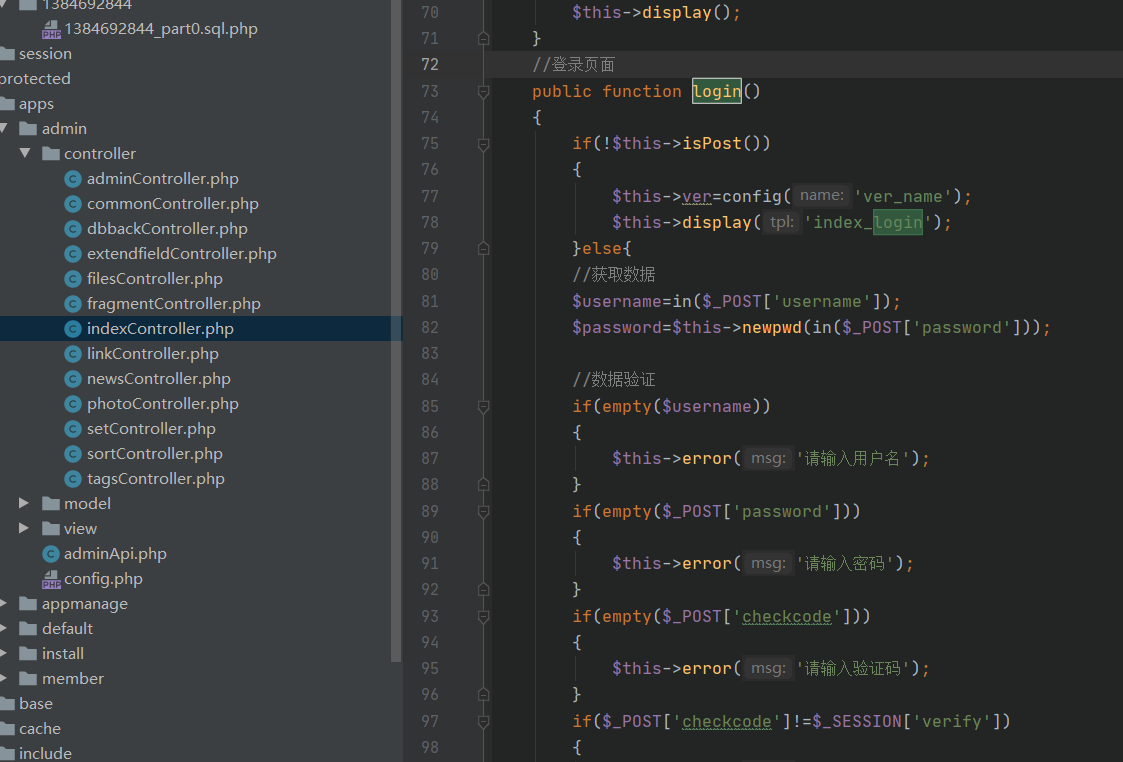Click the '请输入密码' error string
Viewport: 1123px width, 762px height.
click(845, 564)
